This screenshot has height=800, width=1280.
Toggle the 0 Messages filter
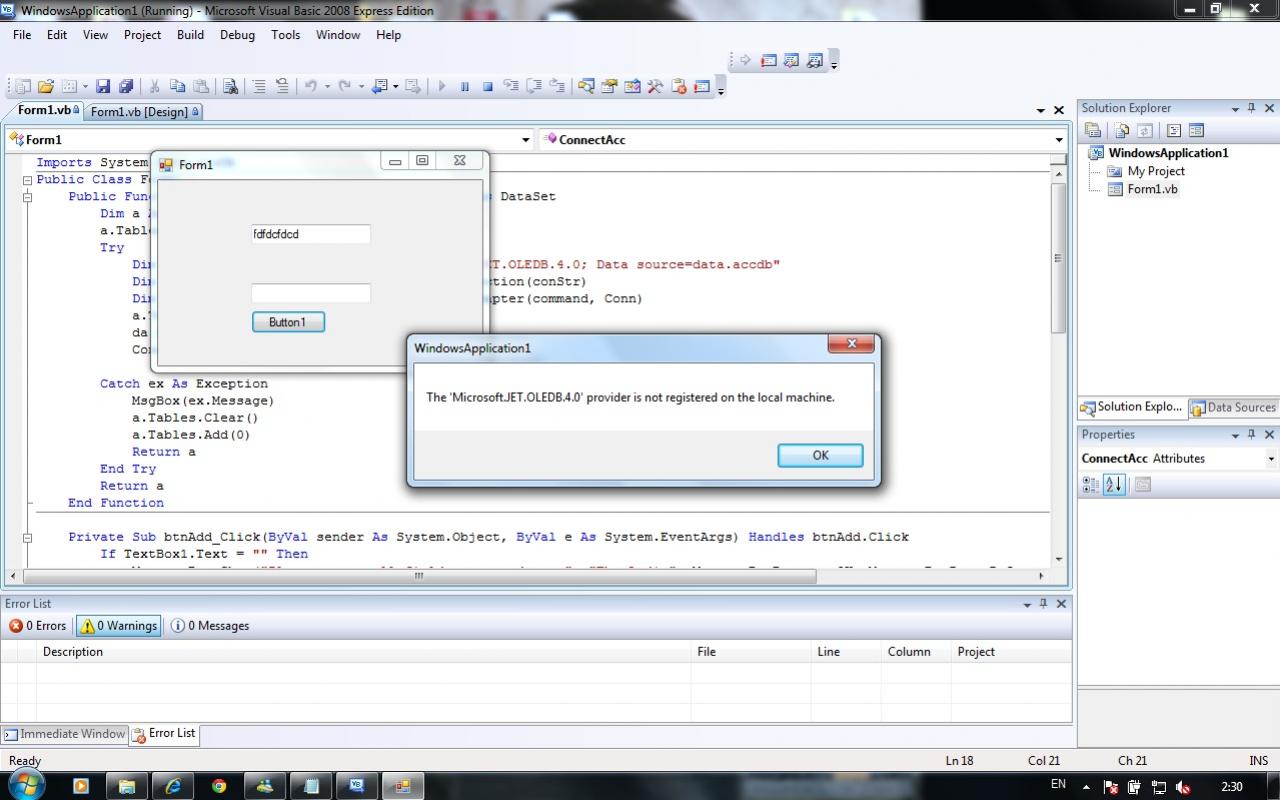(x=209, y=626)
